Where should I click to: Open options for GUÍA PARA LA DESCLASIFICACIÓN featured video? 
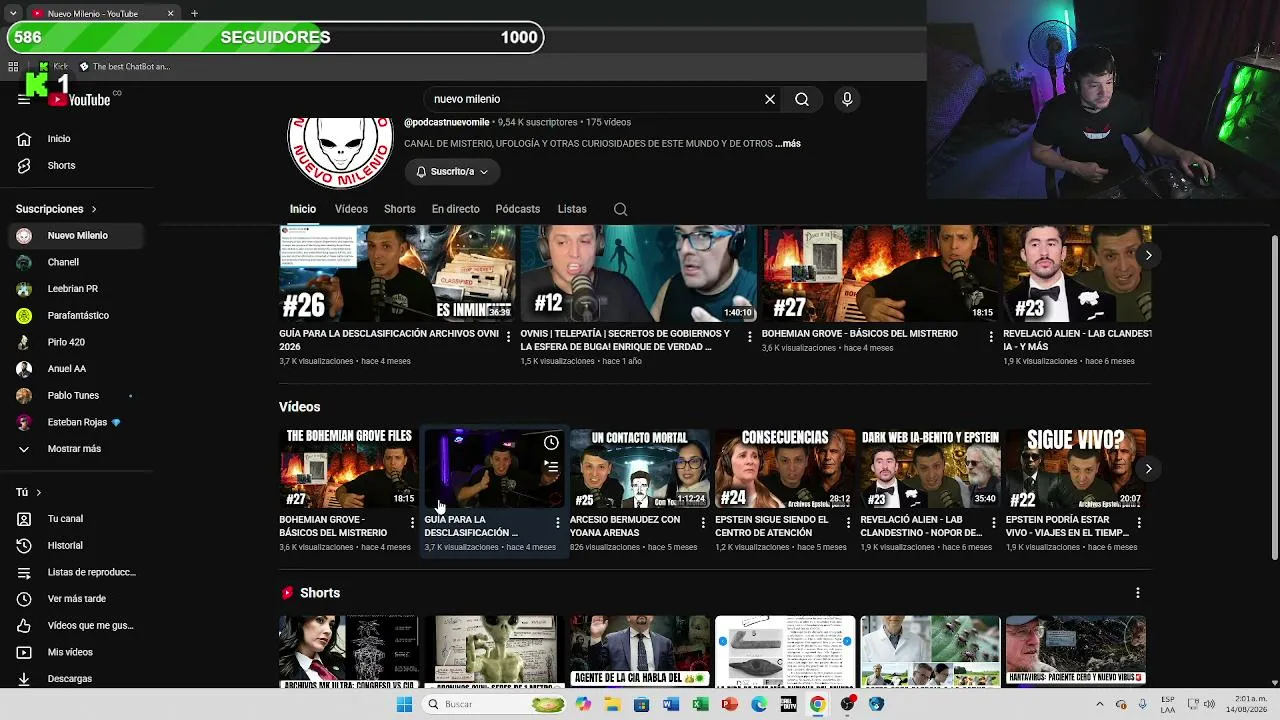click(508, 337)
